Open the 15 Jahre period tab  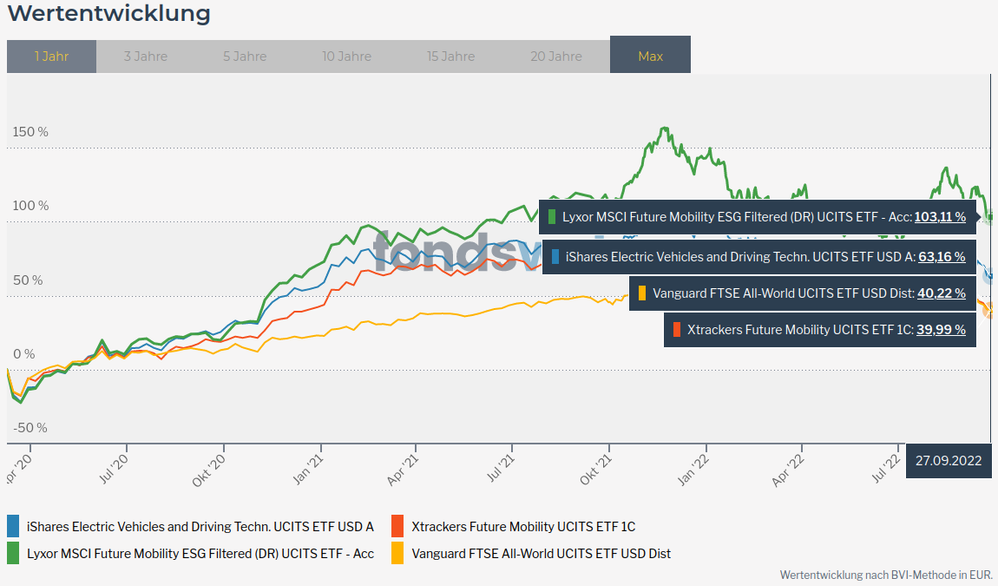click(451, 57)
